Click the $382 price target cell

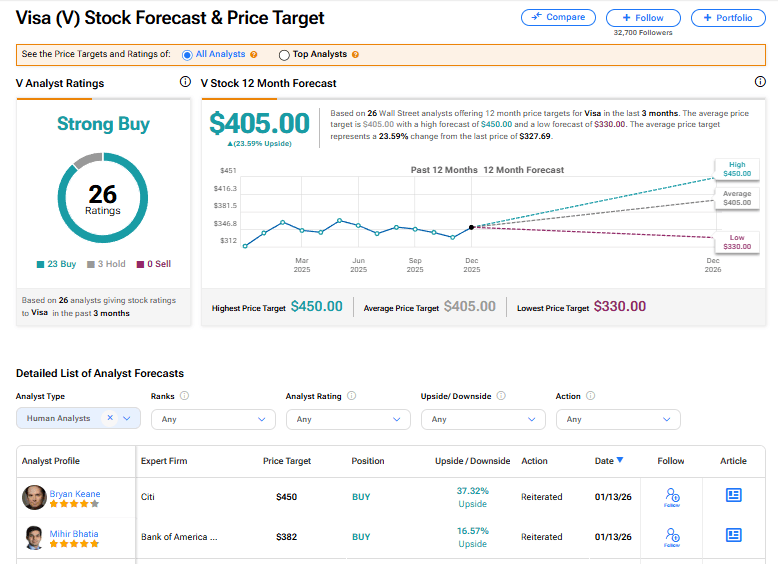[287, 537]
